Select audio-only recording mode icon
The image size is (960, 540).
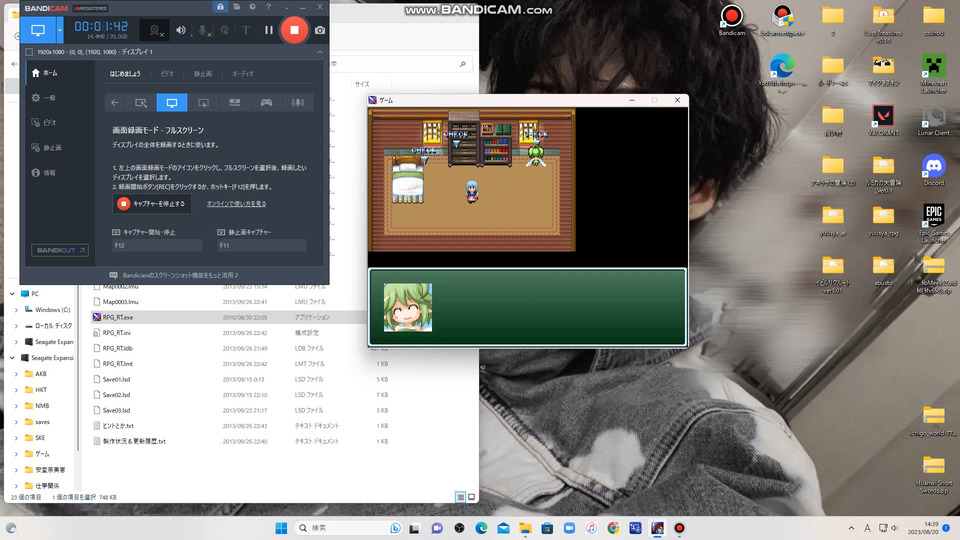[x=298, y=103]
